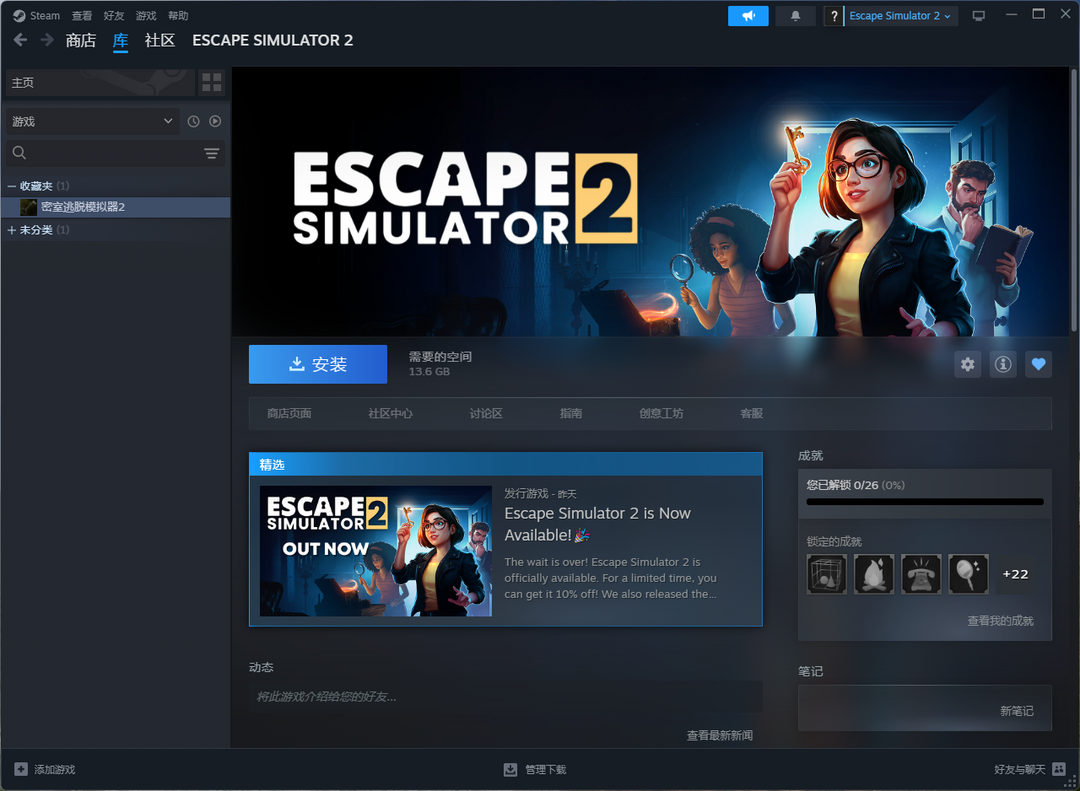Open the 帮助 menu
Viewport: 1080px width, 791px height.
(x=178, y=16)
